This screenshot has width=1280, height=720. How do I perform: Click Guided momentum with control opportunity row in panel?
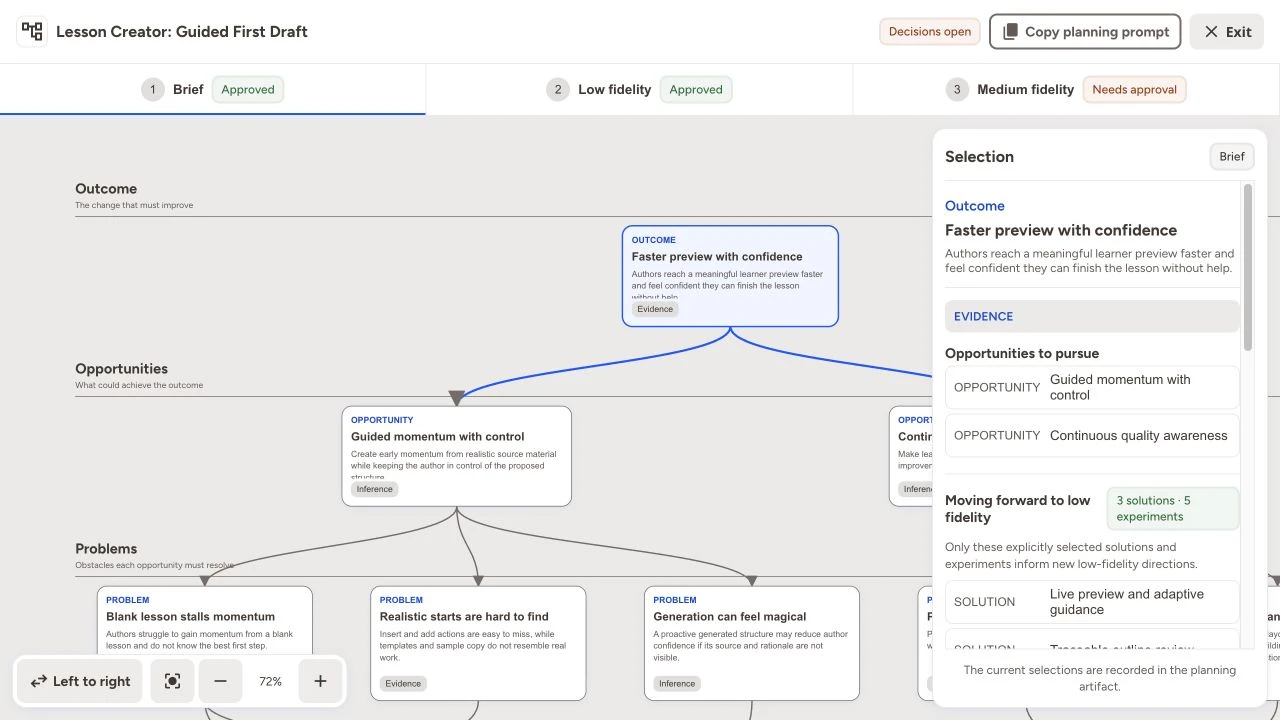click(x=1092, y=387)
